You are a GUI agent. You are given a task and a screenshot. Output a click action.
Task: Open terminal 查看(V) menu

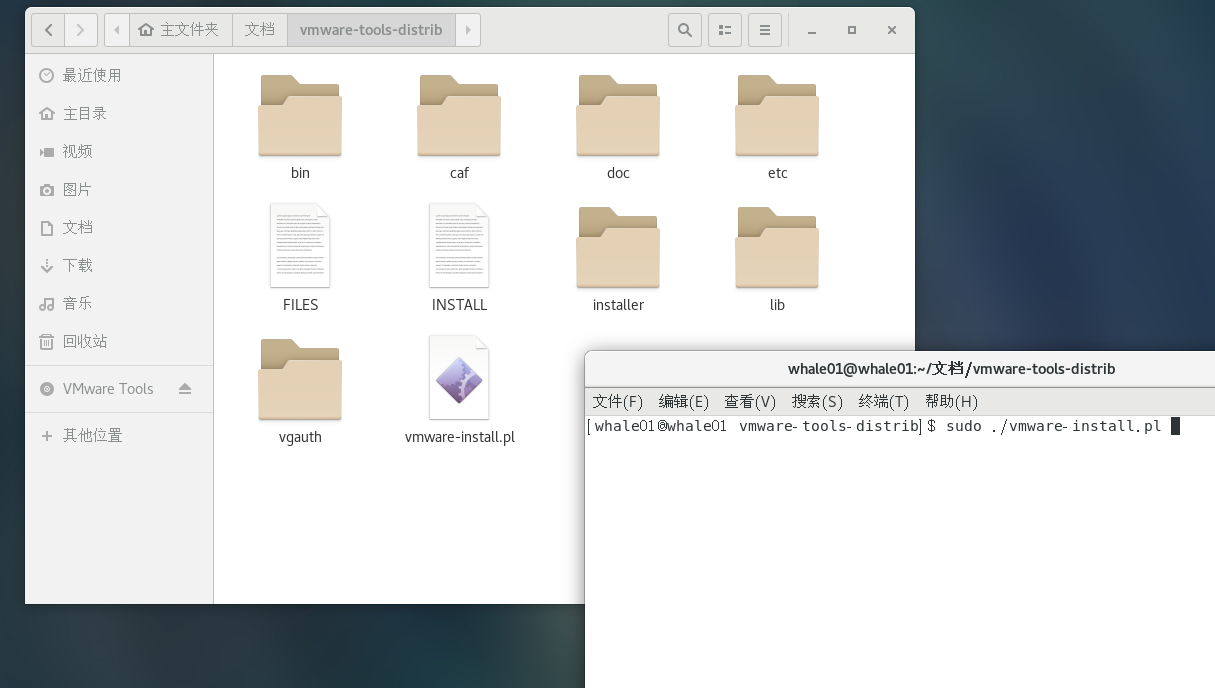[750, 402]
